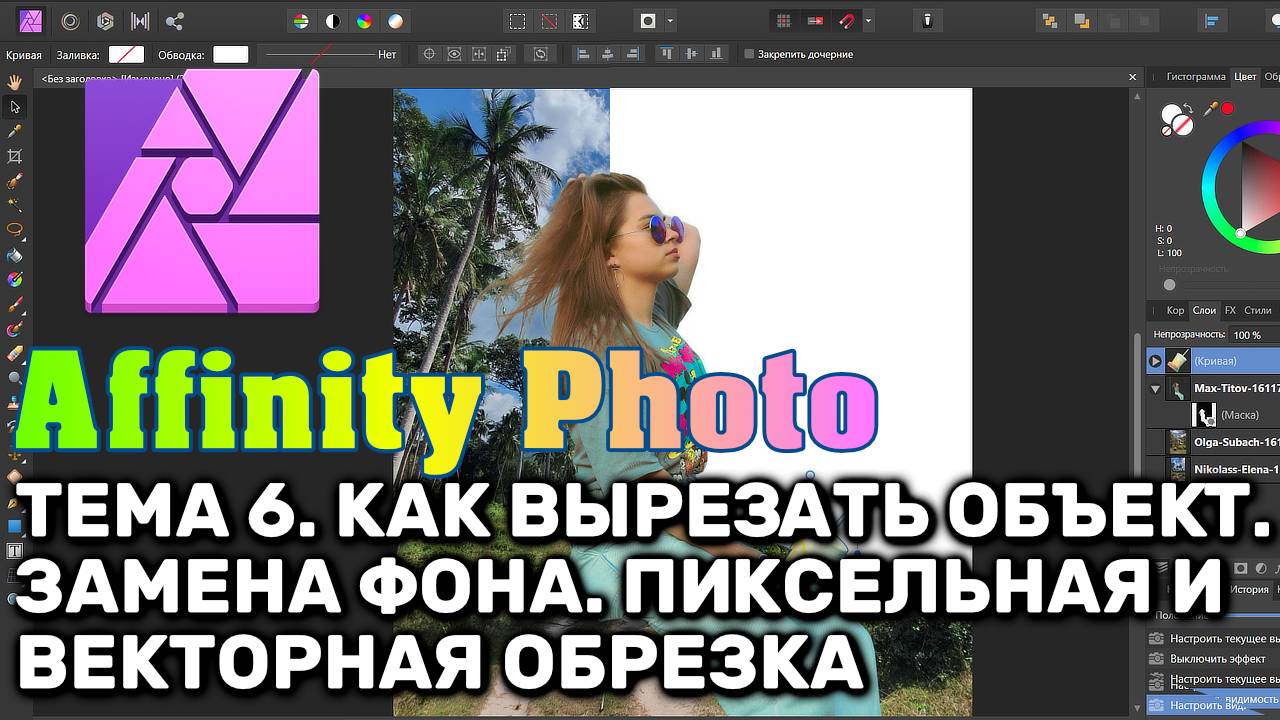Select the Olga-Subach layer thumbnail
Image resolution: width=1280 pixels, height=720 pixels.
[x=1179, y=442]
